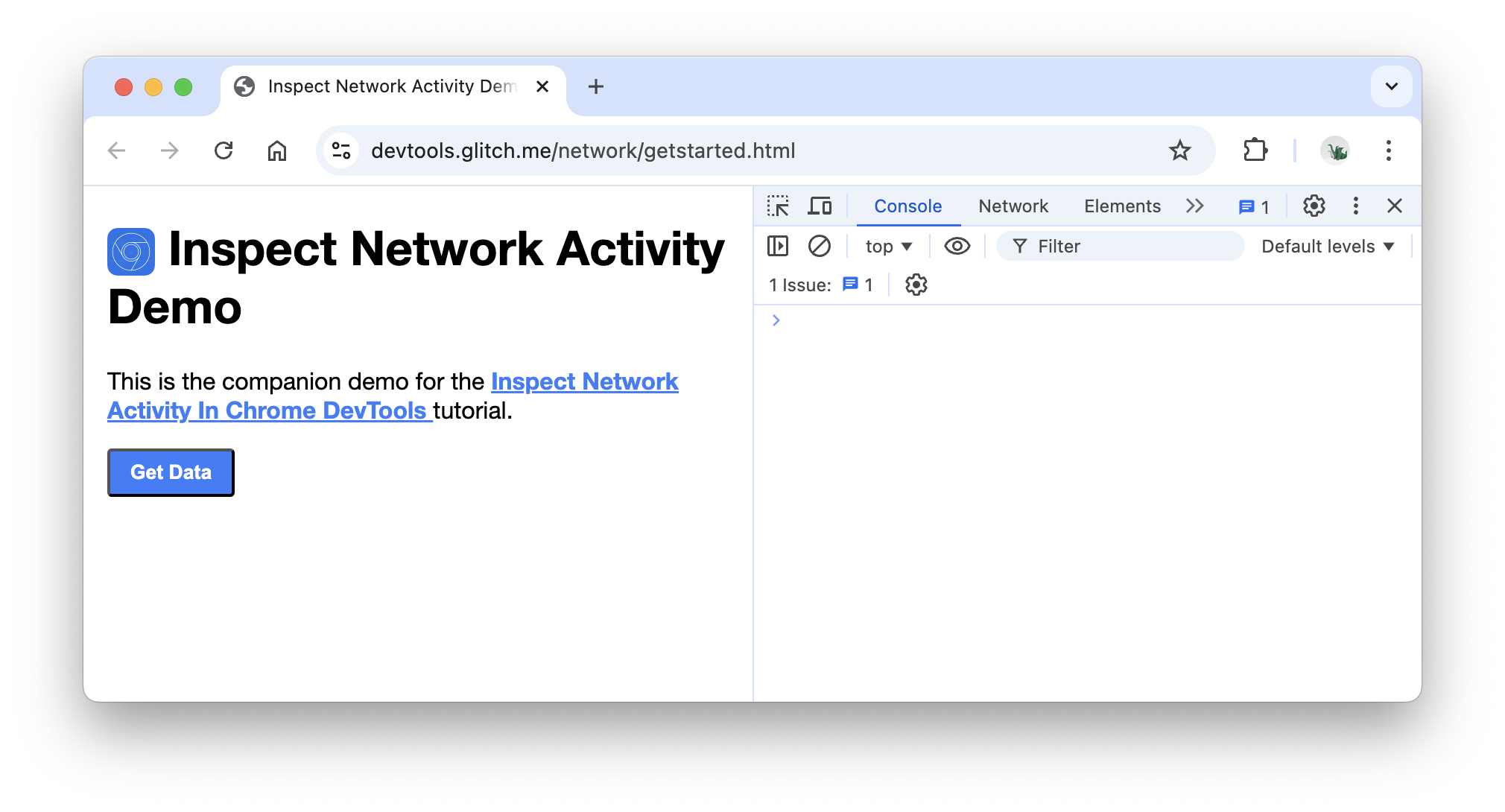Click the DevTools settings gear icon
Image resolution: width=1505 pixels, height=812 pixels.
point(1312,206)
